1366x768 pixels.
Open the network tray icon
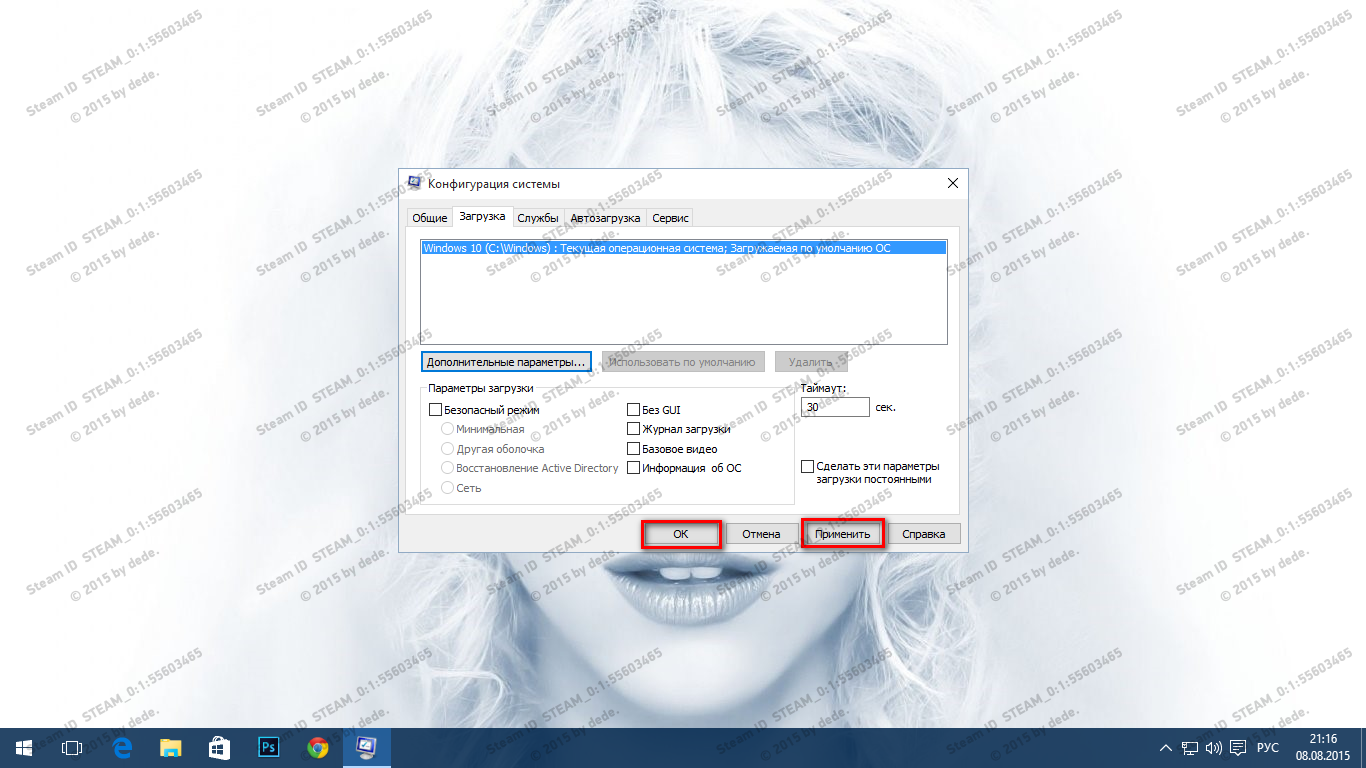1190,748
